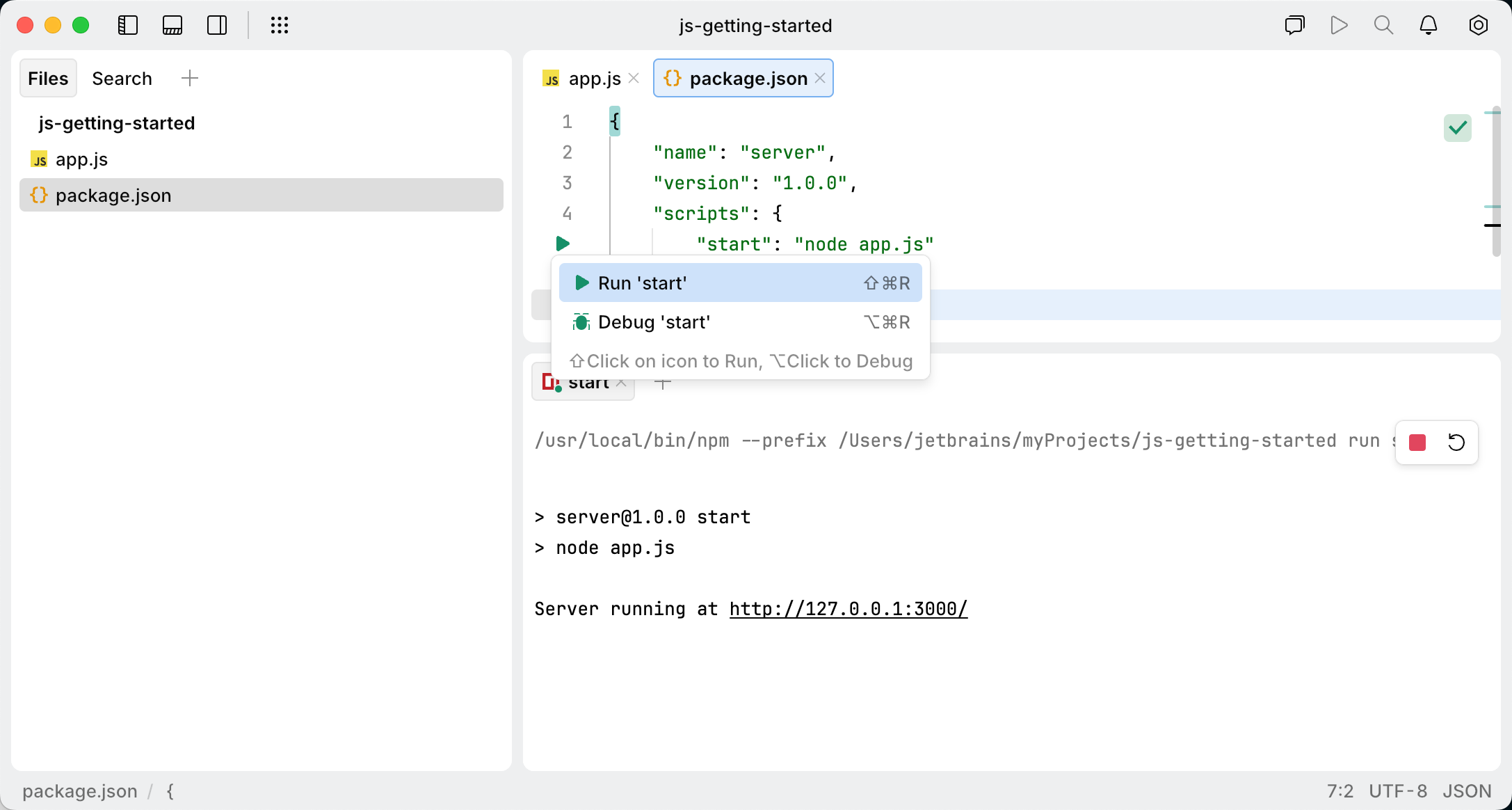Open the http://127.0.0.1:3000/ server link

[847, 609]
